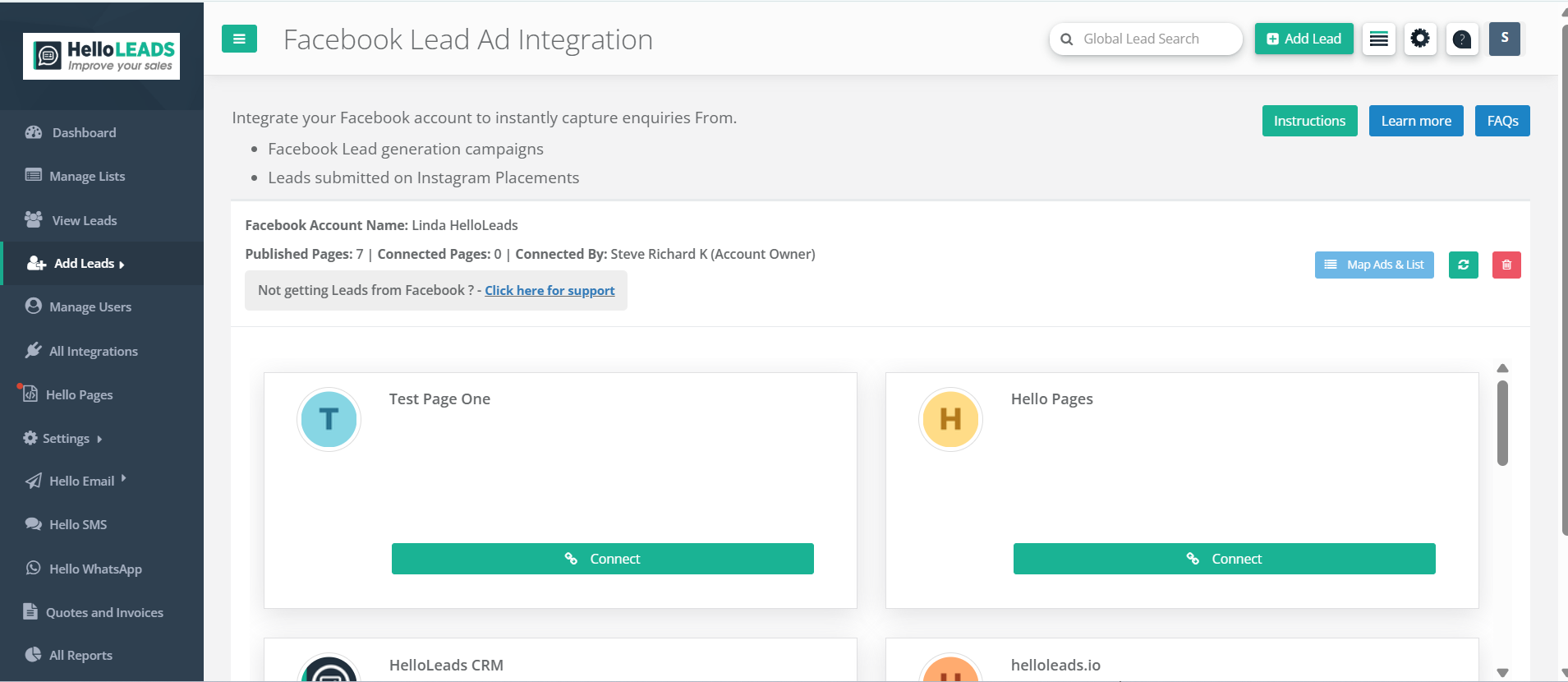
Task: Click the 'Click here for support' link
Action: click(549, 291)
